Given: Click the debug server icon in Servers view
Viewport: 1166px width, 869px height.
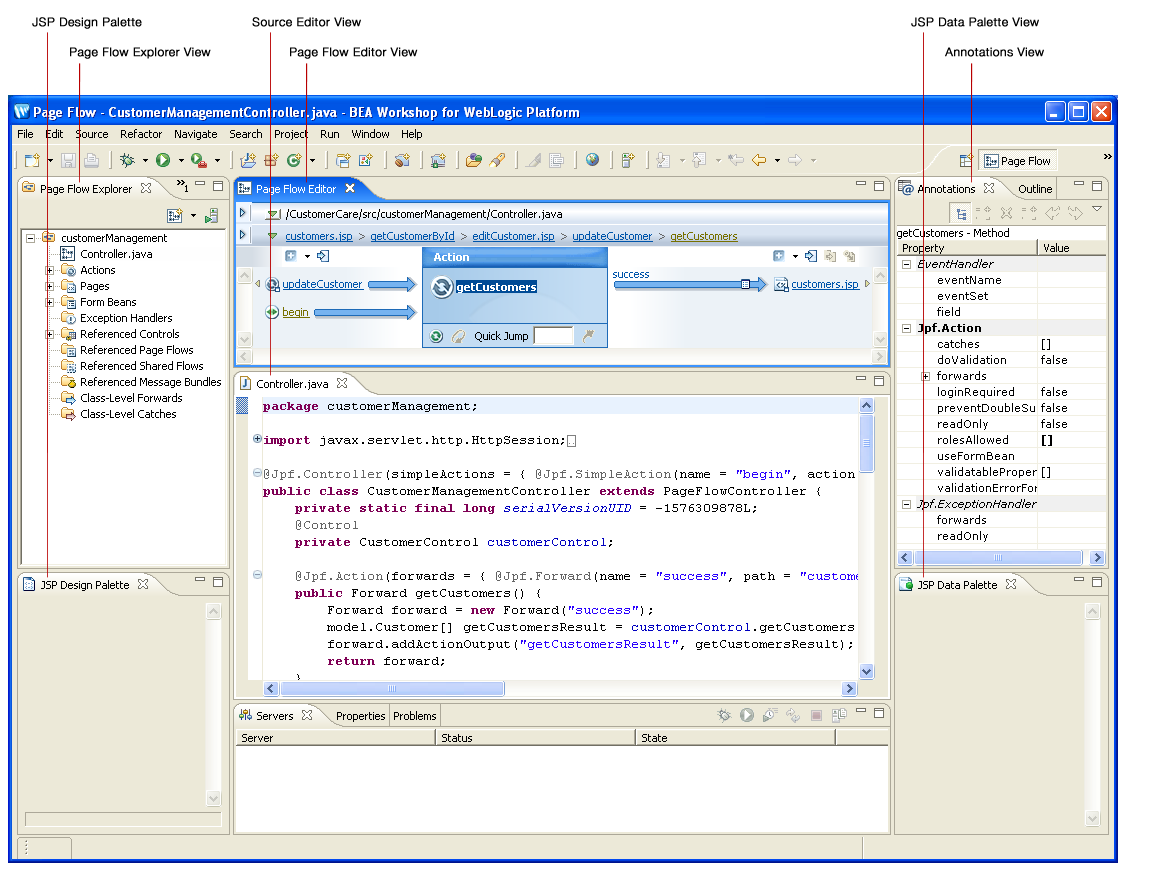Looking at the screenshot, I should 724,715.
